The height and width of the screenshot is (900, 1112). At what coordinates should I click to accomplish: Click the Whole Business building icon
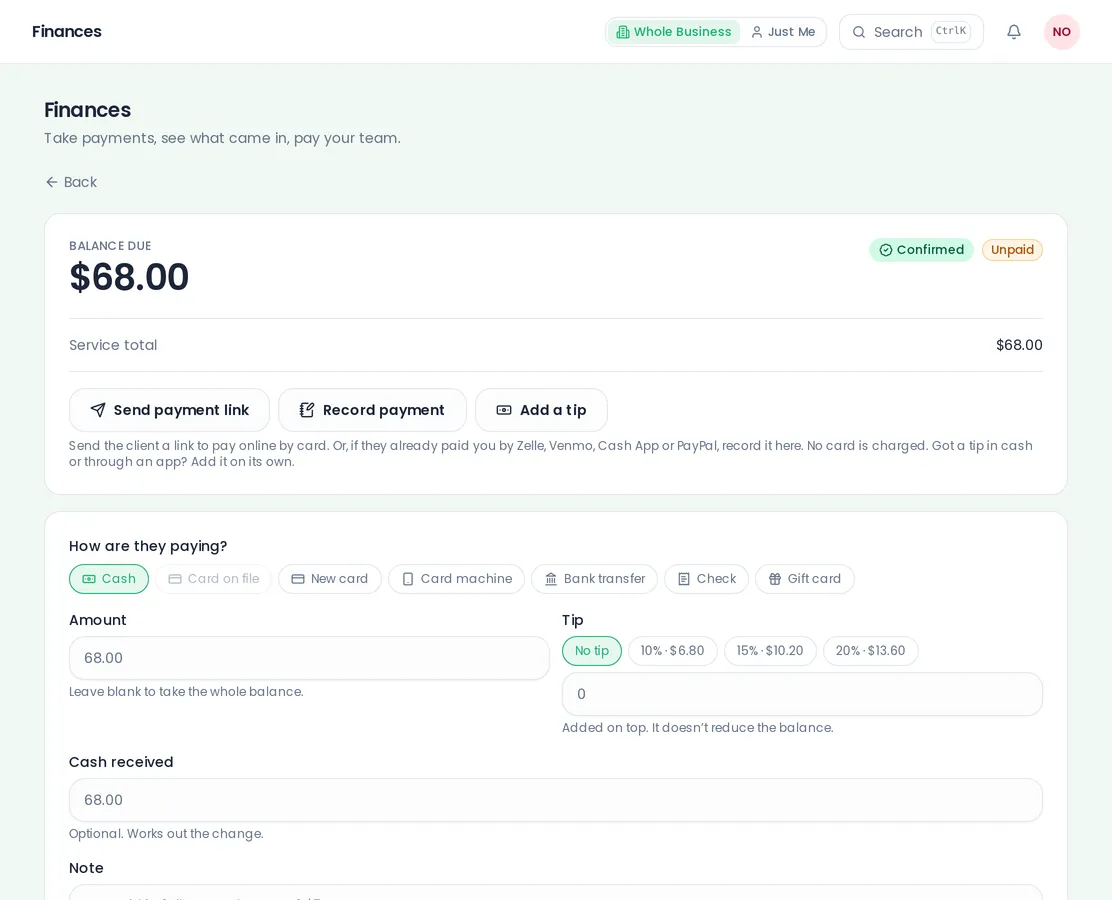[x=623, y=32]
